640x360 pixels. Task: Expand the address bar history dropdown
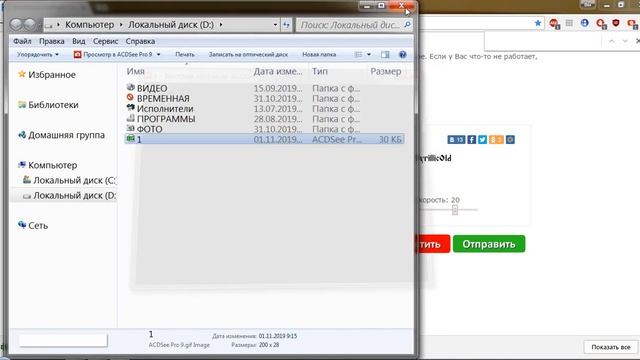click(x=275, y=25)
